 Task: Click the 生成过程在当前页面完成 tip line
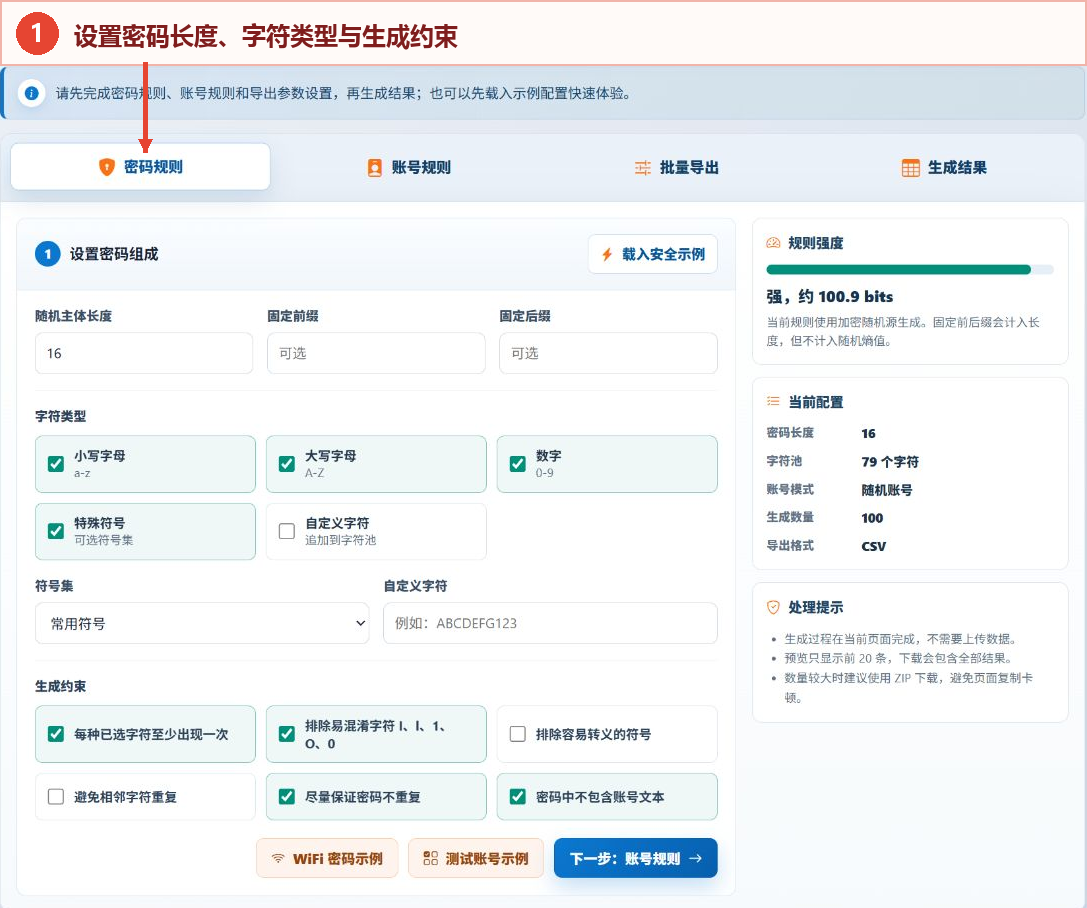click(x=901, y=639)
